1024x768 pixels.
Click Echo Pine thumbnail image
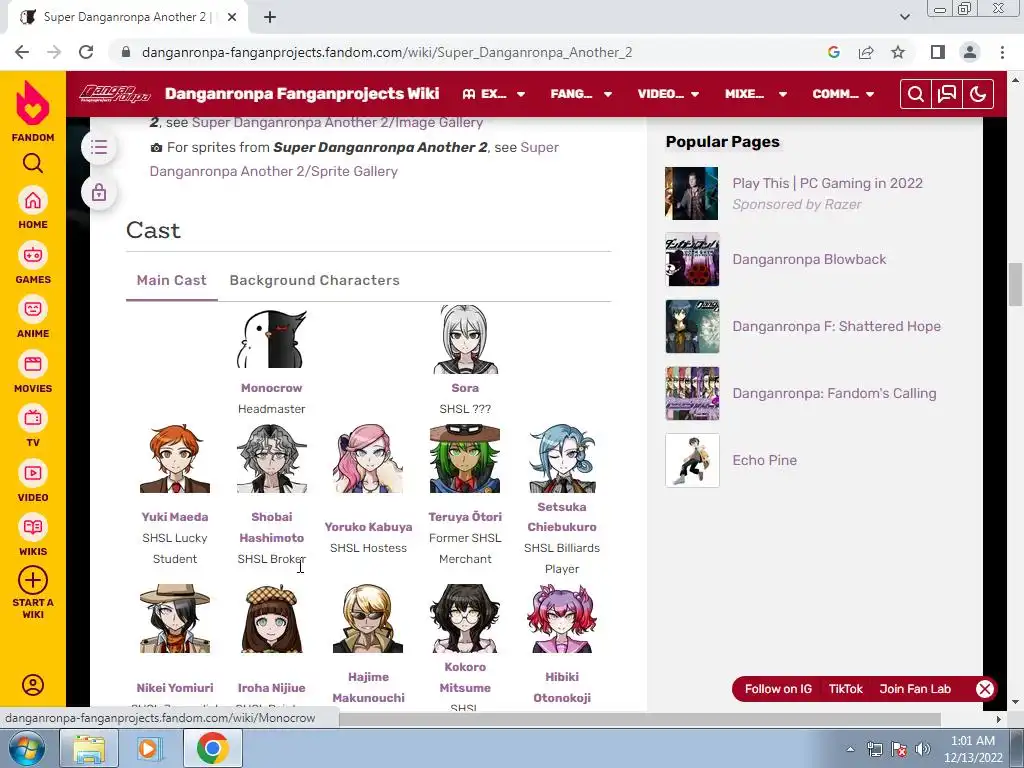(692, 460)
